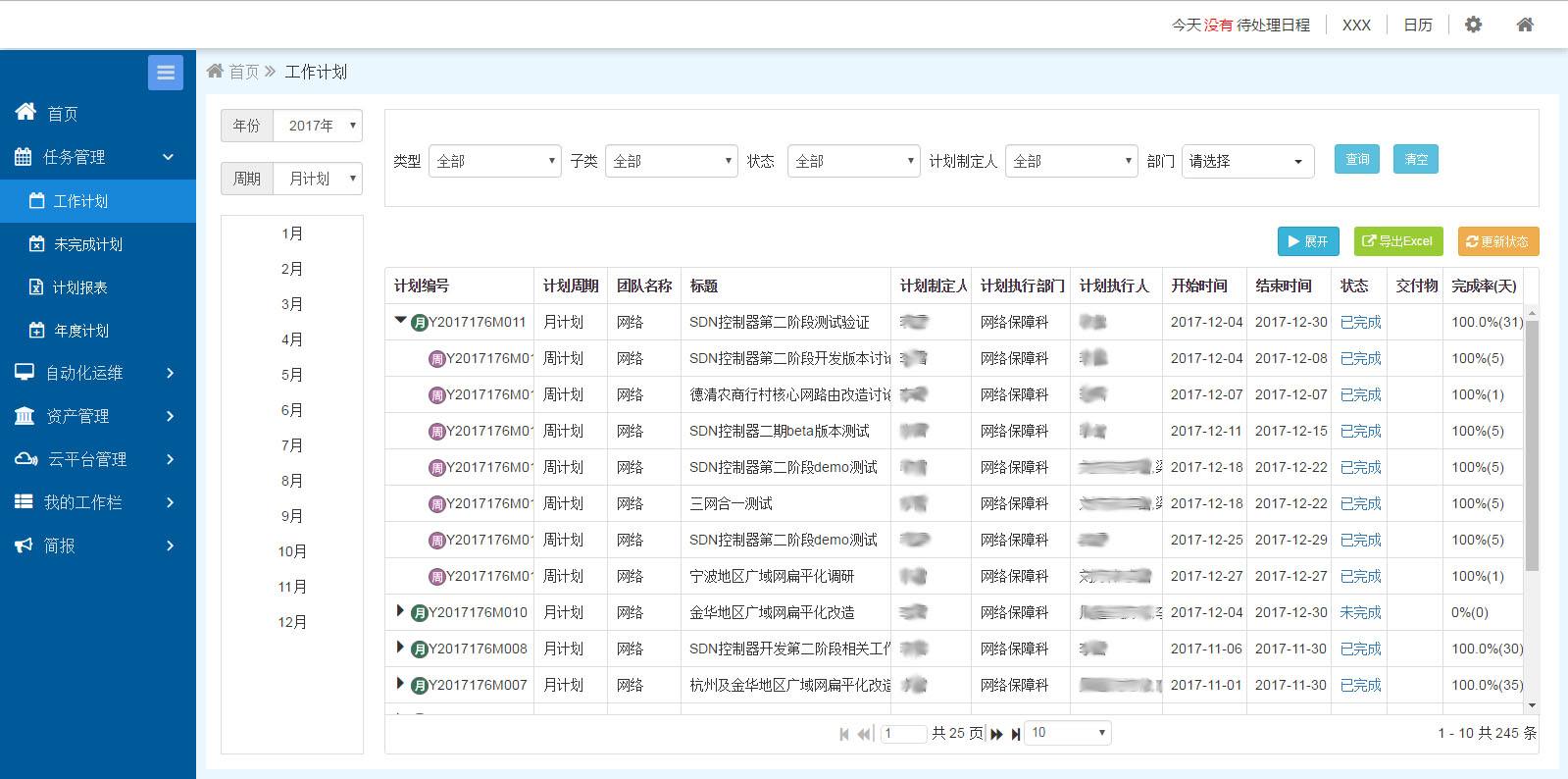Select 6月 in the month list
Screen dimensions: 1568x779
[x=292, y=410]
